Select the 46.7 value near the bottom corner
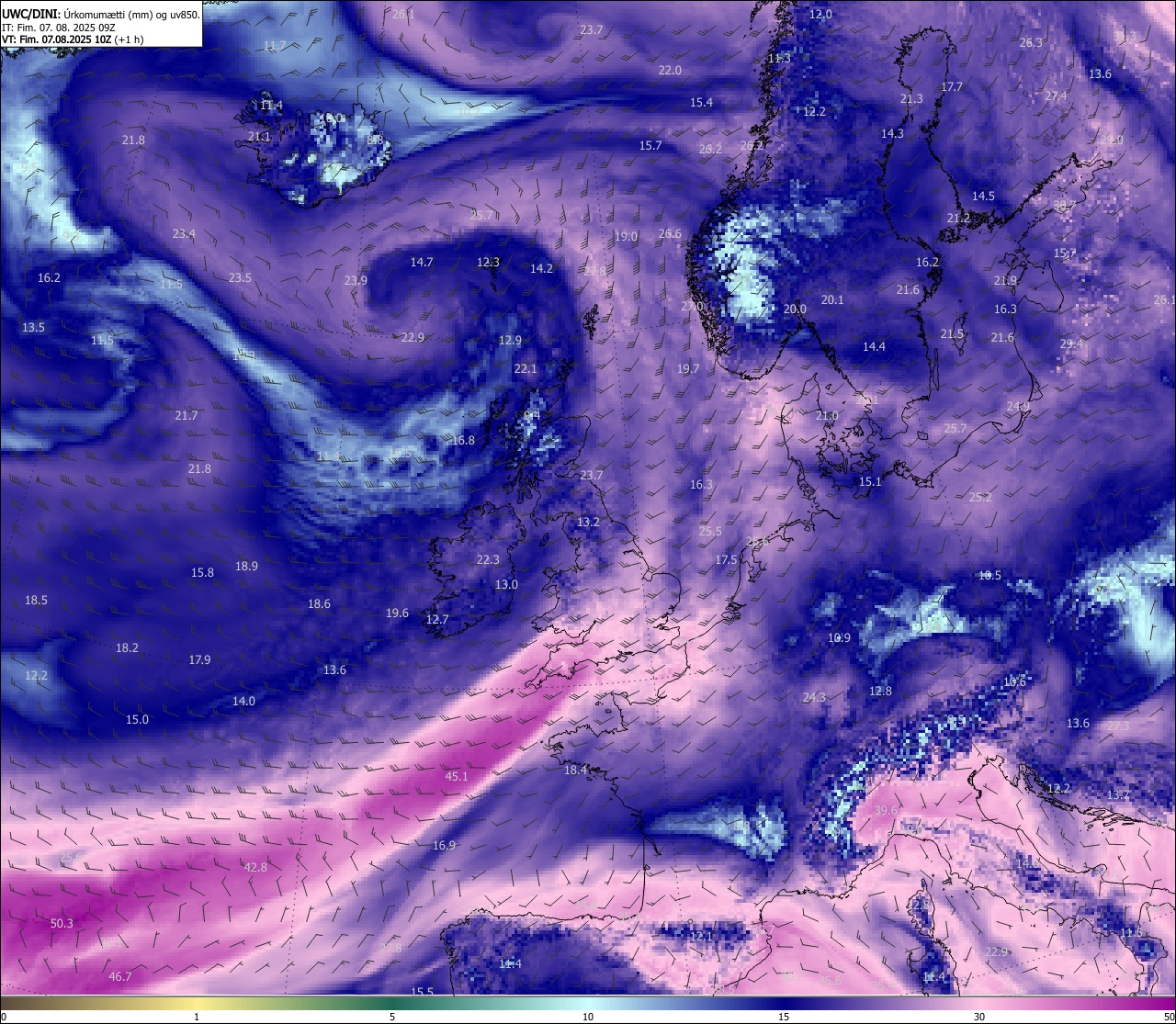The width and height of the screenshot is (1176, 1024). click(x=120, y=976)
